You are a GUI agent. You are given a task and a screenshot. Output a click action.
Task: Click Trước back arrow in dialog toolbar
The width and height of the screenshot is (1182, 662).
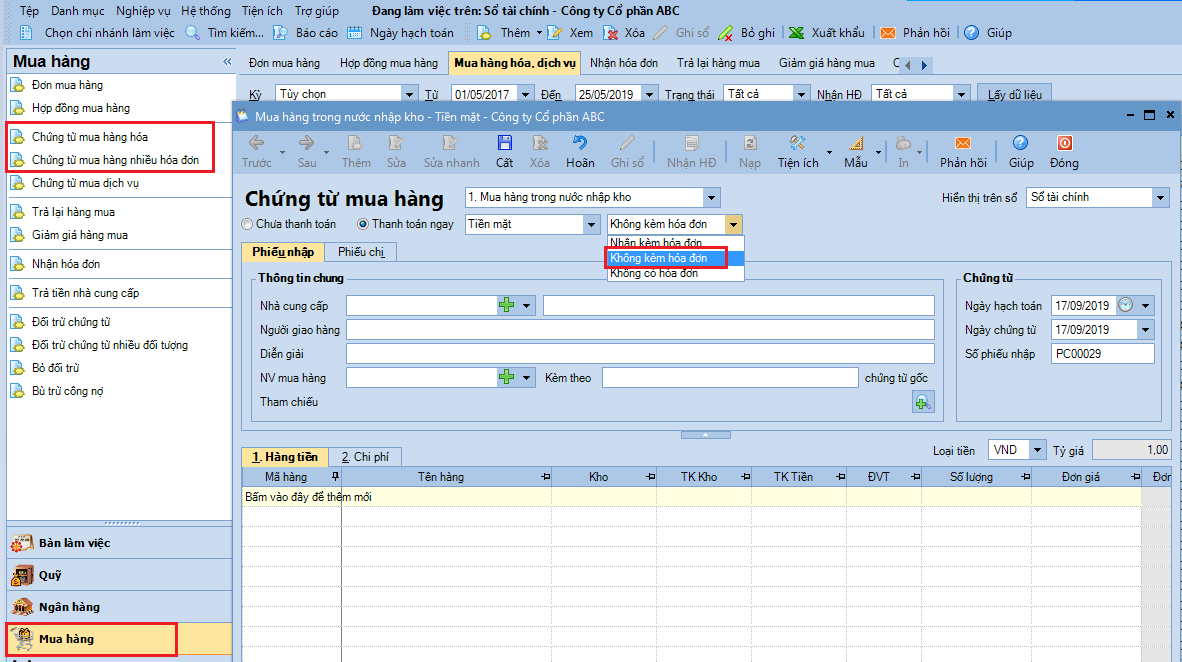coord(256,143)
